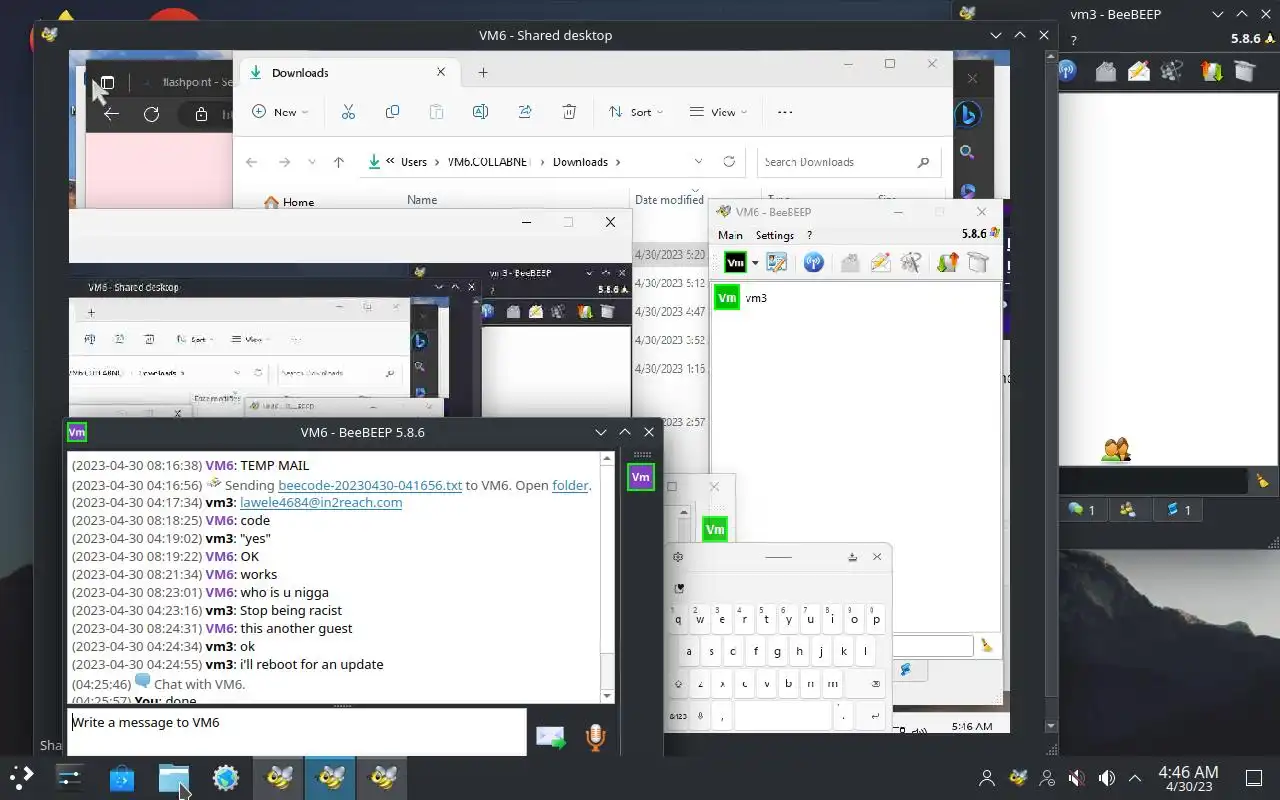Image resolution: width=1280 pixels, height=800 pixels.
Task: Open the New dropdown in Downloads window
Action: click(x=280, y=112)
